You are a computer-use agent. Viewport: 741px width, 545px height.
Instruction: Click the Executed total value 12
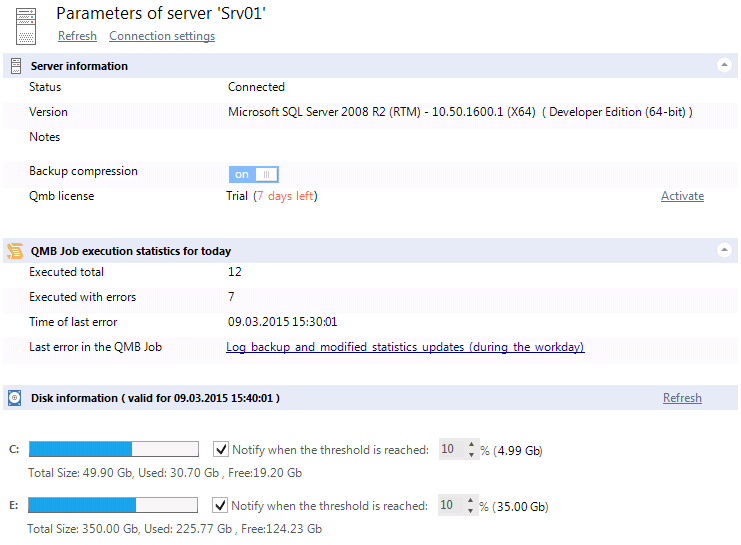pos(234,272)
